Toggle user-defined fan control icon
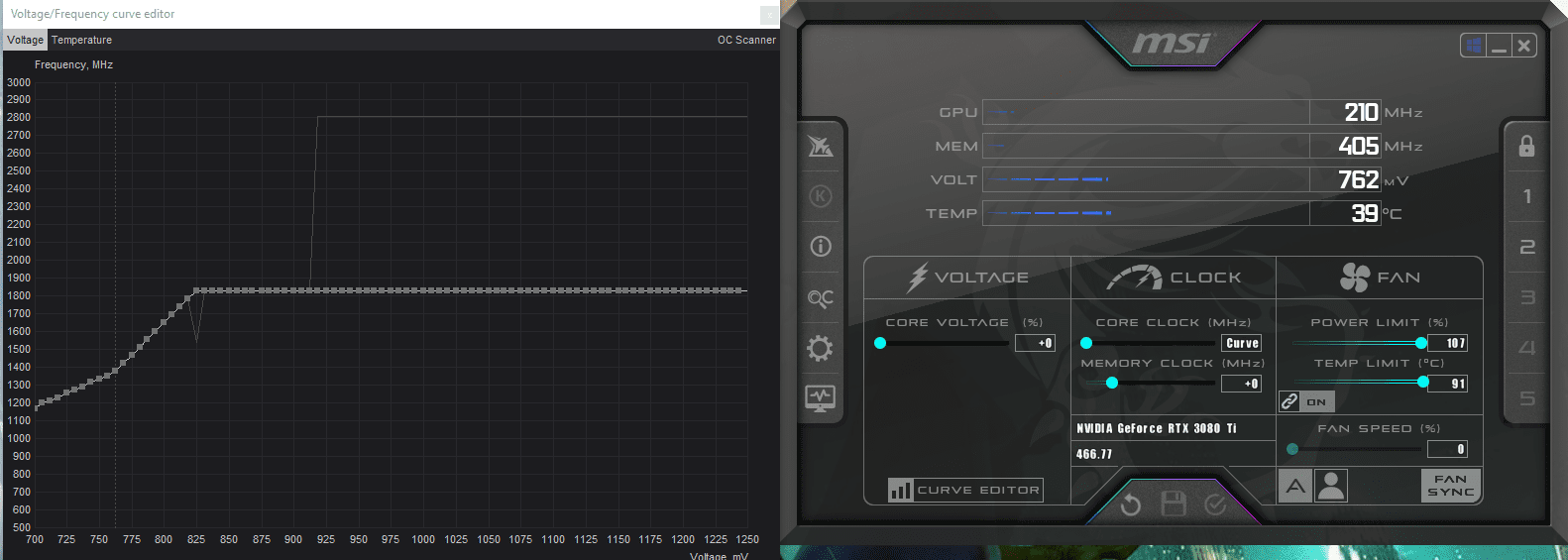Screen dimensions: 1568x560 click(1331, 486)
